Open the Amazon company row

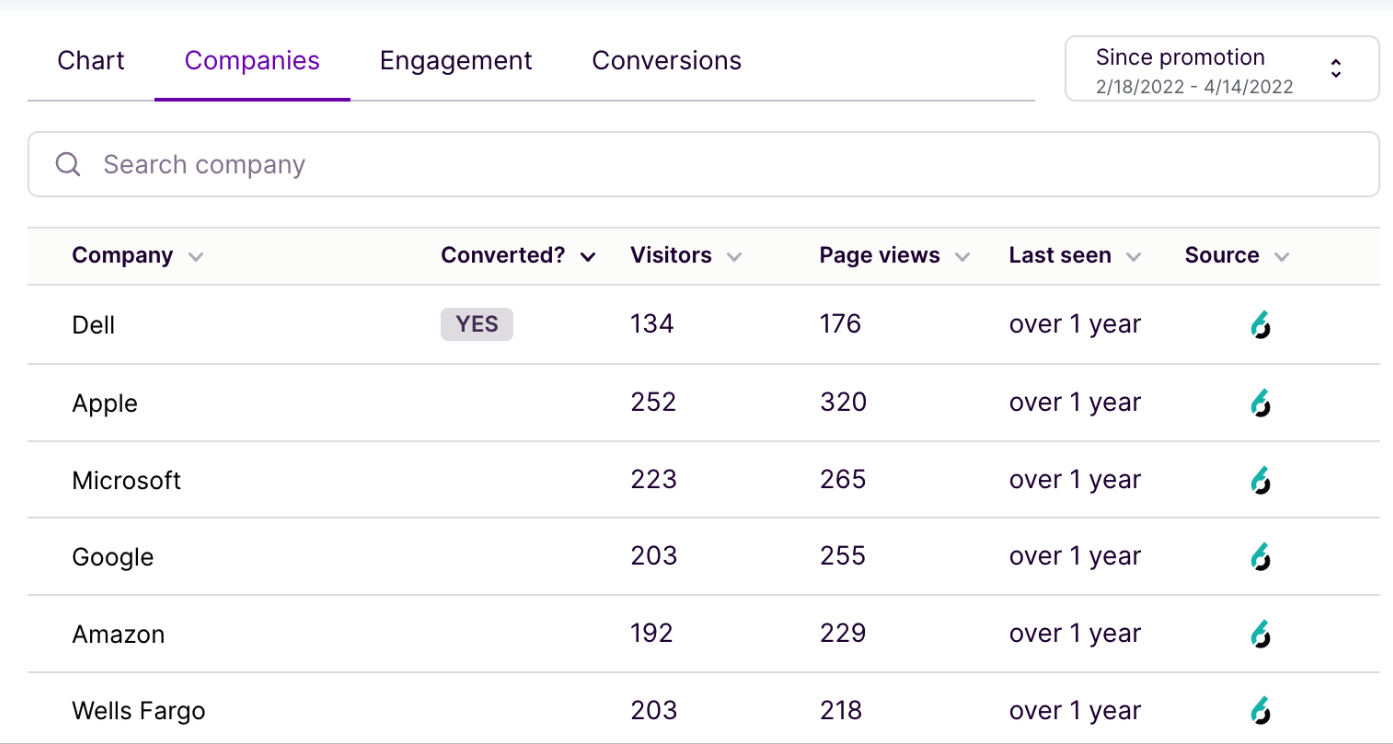pos(704,634)
